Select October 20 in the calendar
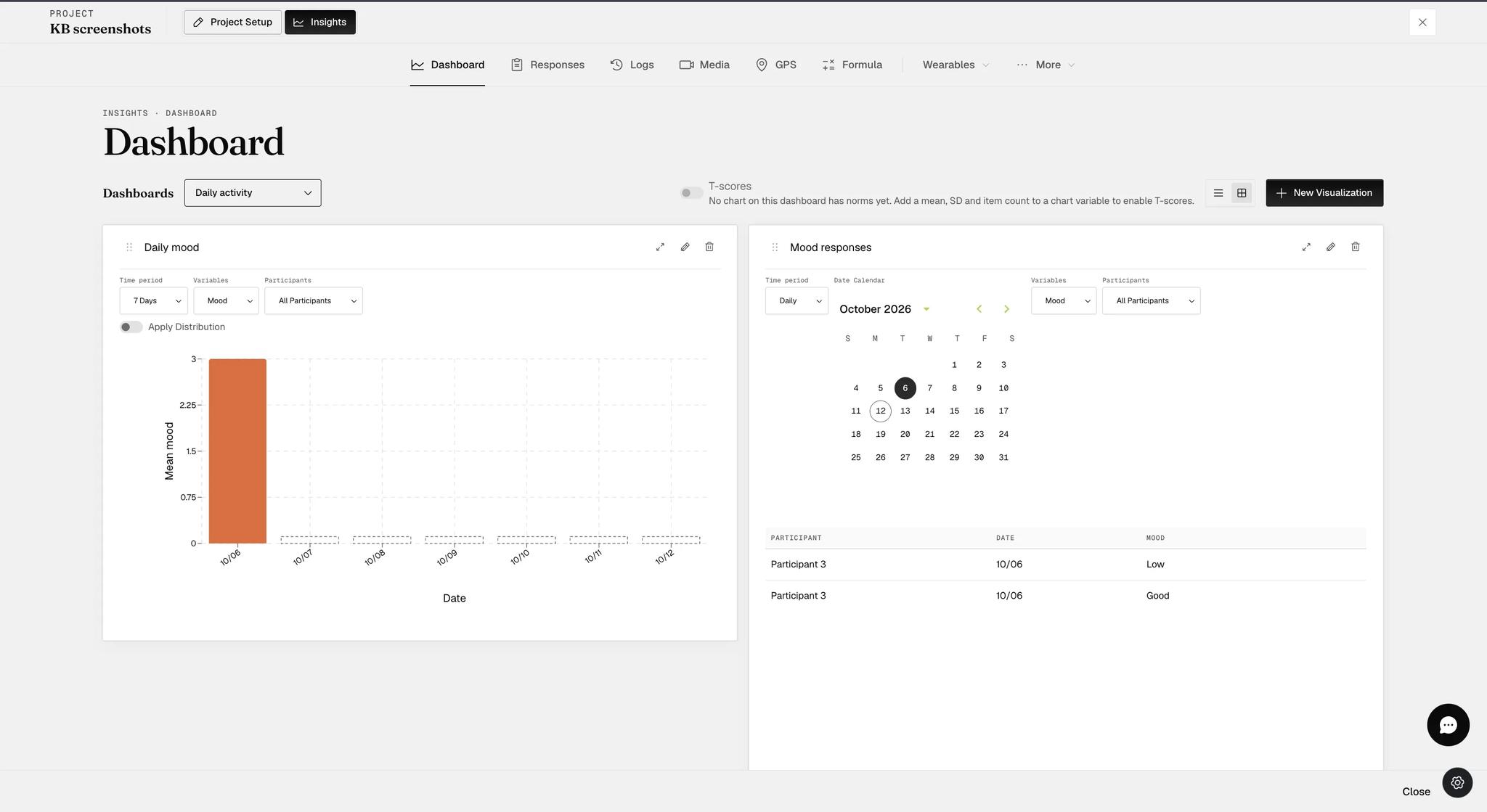The image size is (1487, 812). click(x=905, y=435)
